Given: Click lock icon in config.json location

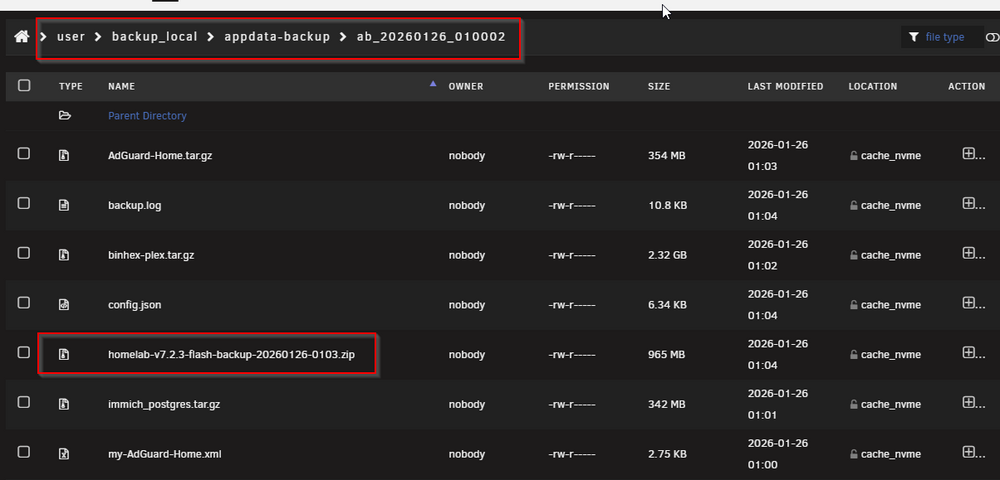Looking at the screenshot, I should (853, 305).
